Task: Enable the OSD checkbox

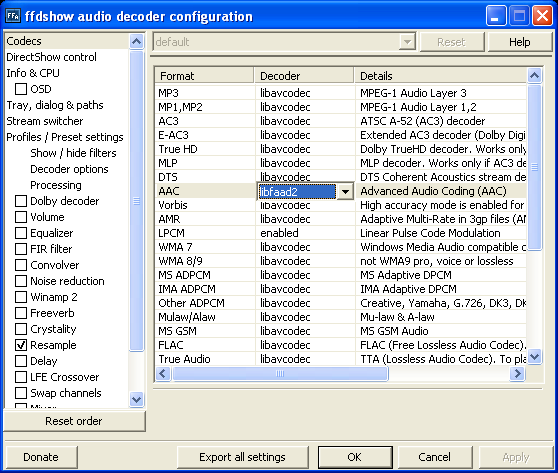Action: (x=21, y=89)
